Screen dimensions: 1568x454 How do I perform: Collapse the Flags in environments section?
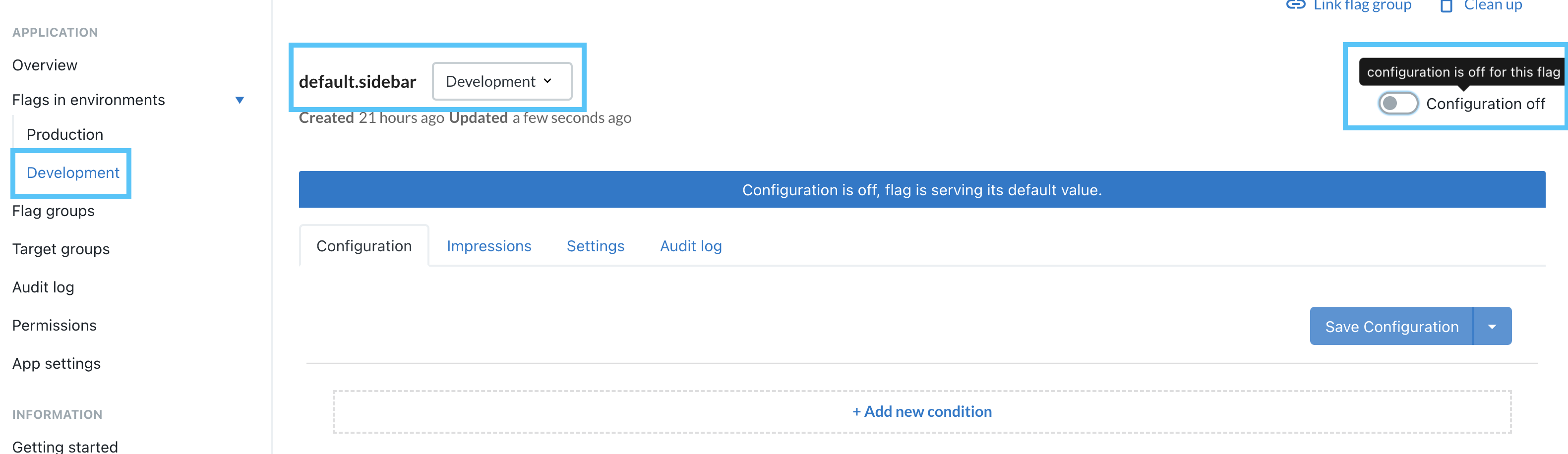240,101
